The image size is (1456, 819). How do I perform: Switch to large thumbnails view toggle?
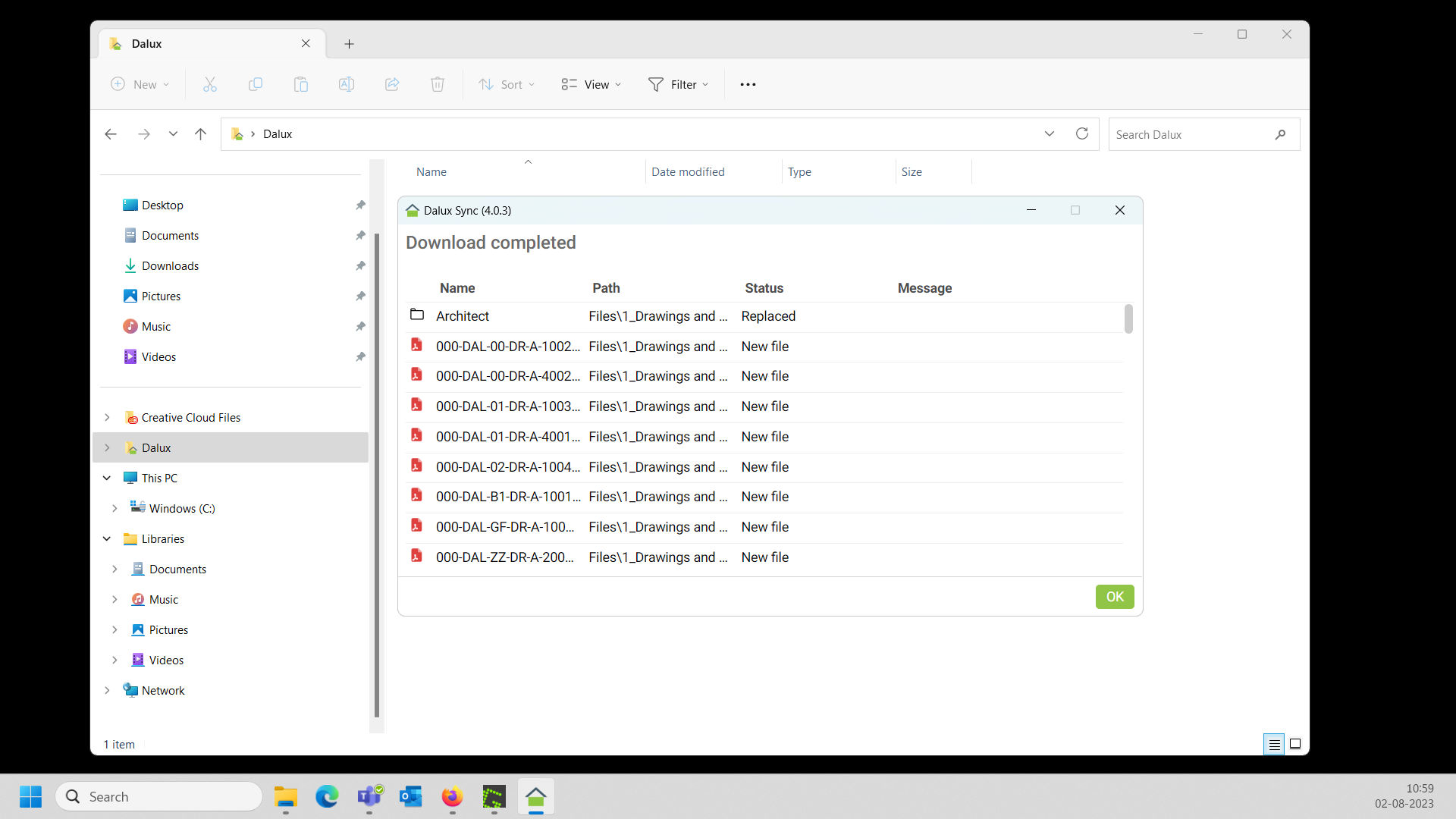click(1295, 744)
